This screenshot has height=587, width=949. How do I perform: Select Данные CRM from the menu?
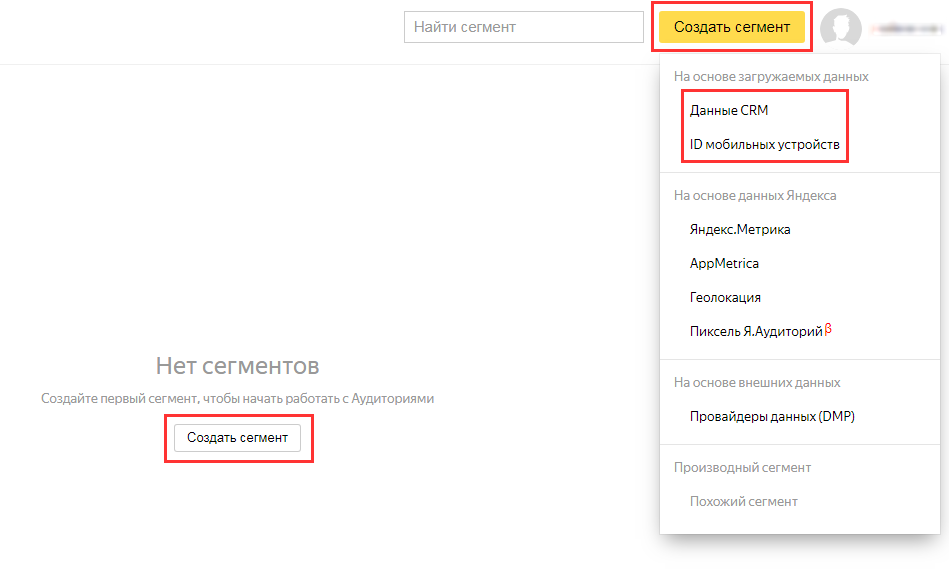[x=729, y=110]
